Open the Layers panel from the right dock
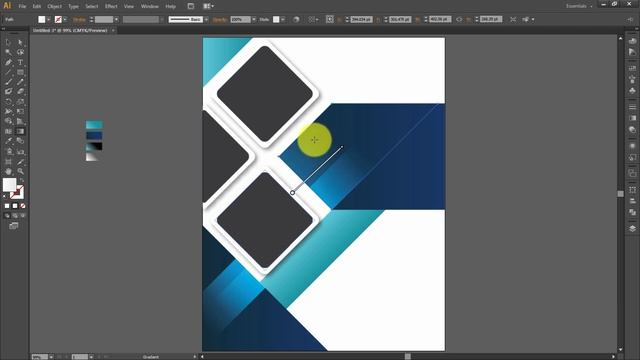640x360 pixels. (632, 229)
